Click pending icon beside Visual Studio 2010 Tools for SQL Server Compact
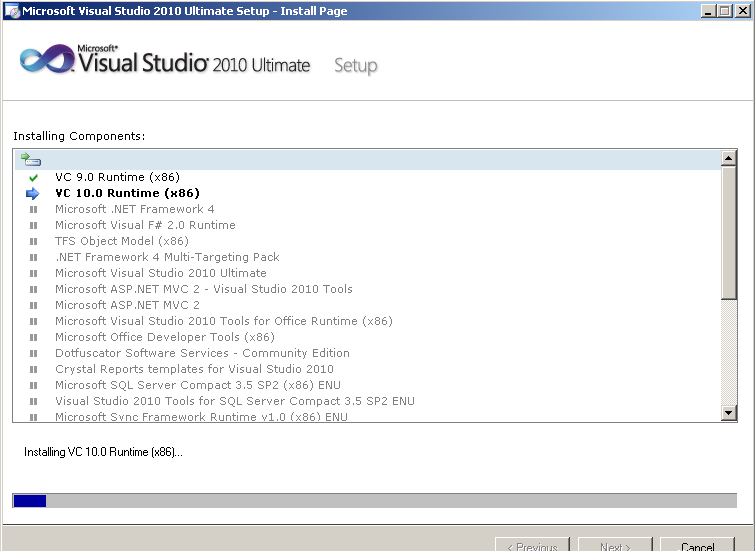Viewport: 755px width, 551px height. tap(33, 401)
